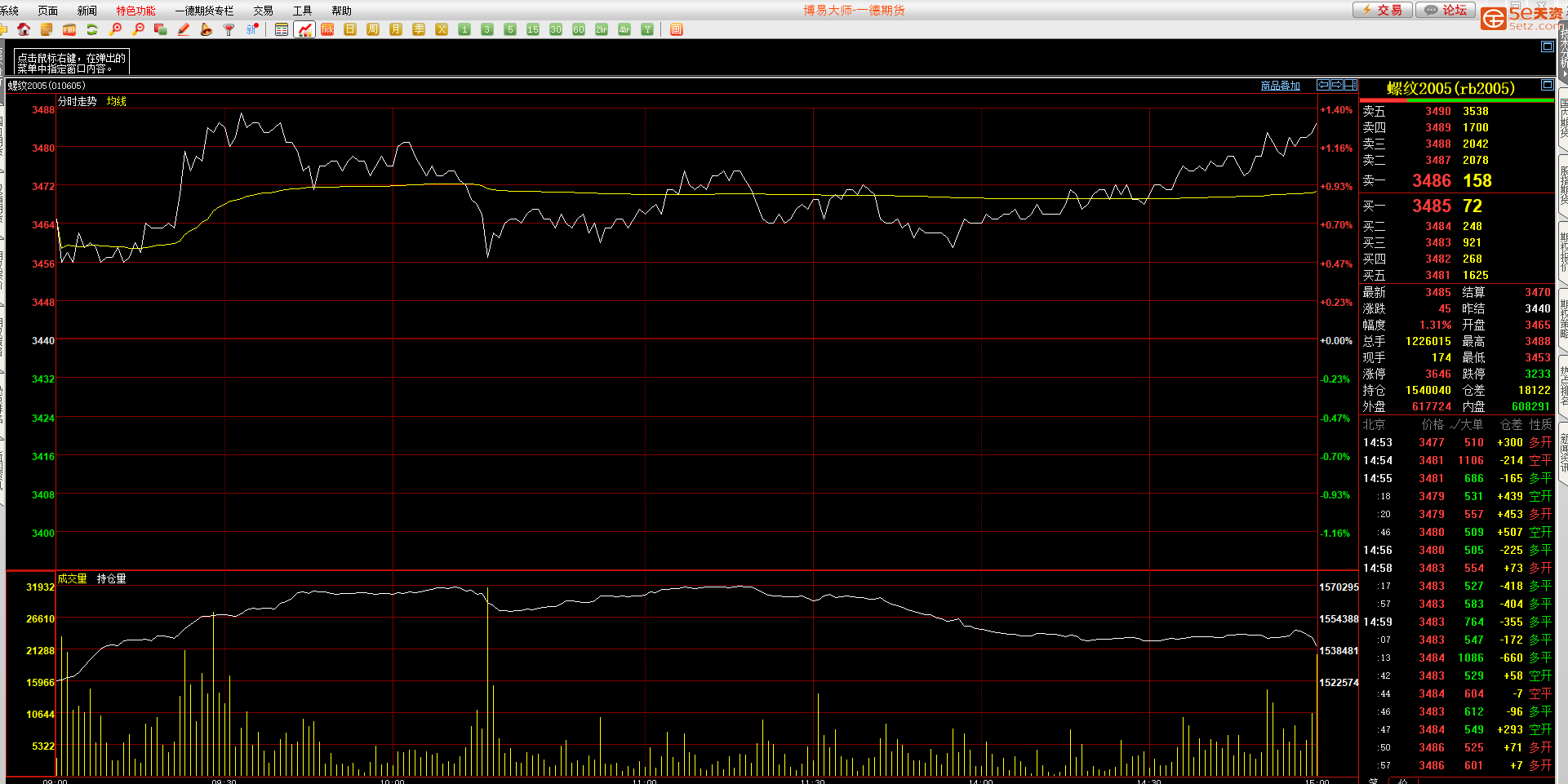Click the home icon in the toolbar
1568x784 pixels.
click(24, 29)
